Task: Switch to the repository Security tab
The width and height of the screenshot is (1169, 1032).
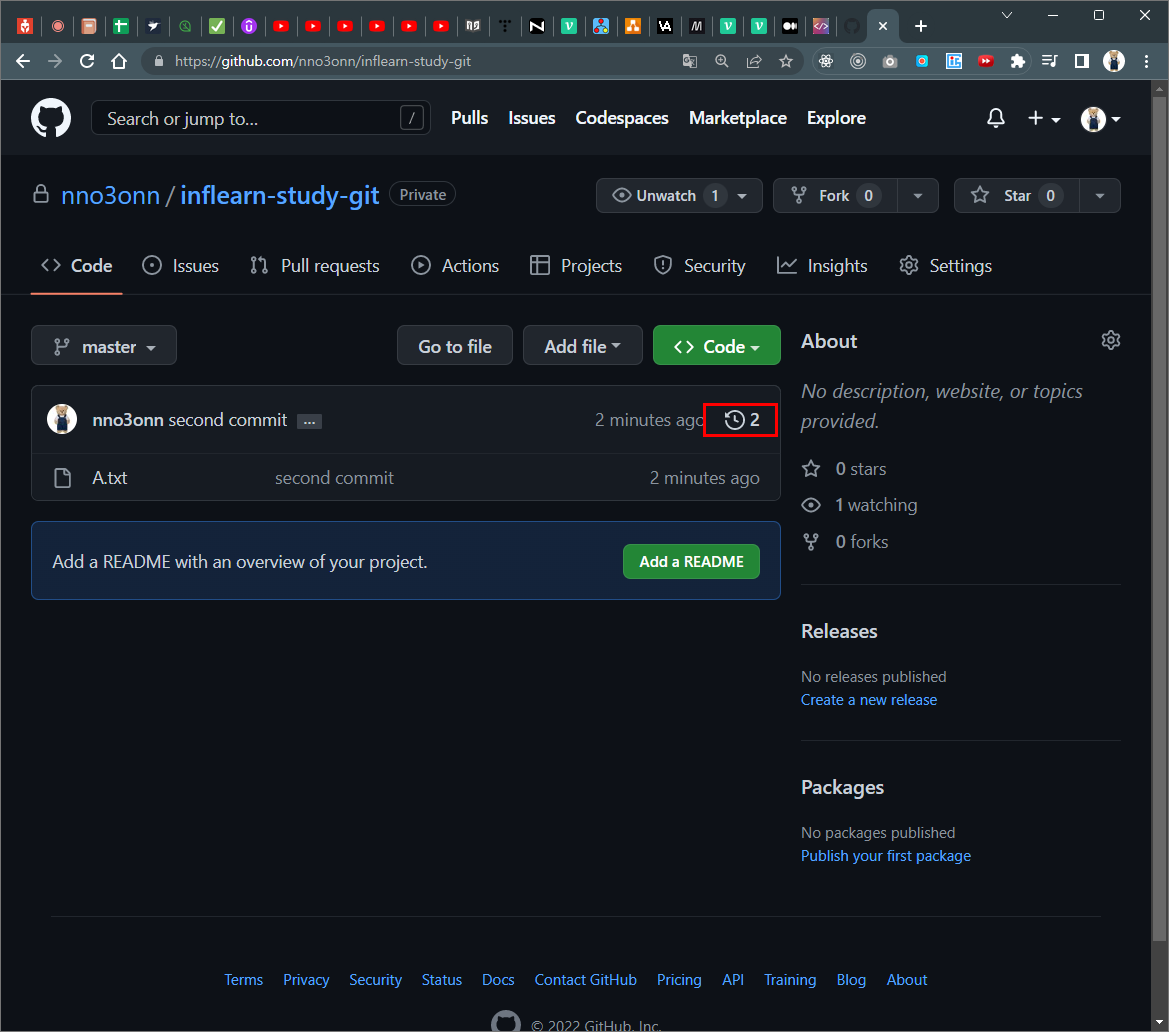Action: 699,265
